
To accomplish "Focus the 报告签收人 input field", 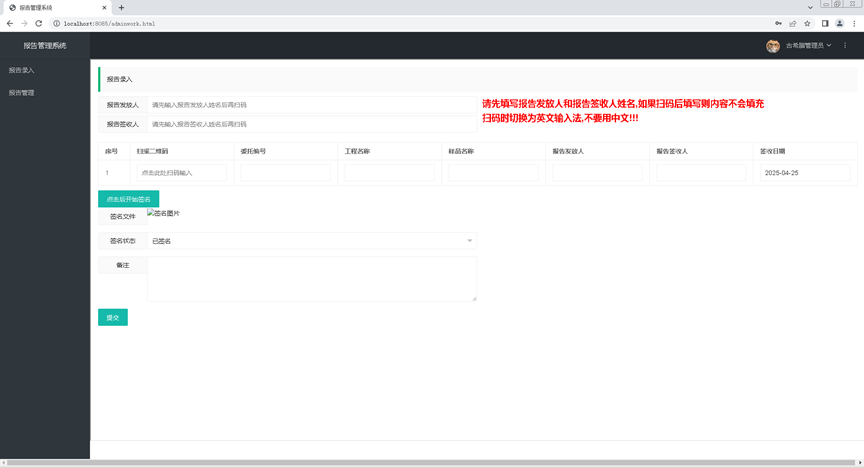I will 312,124.
